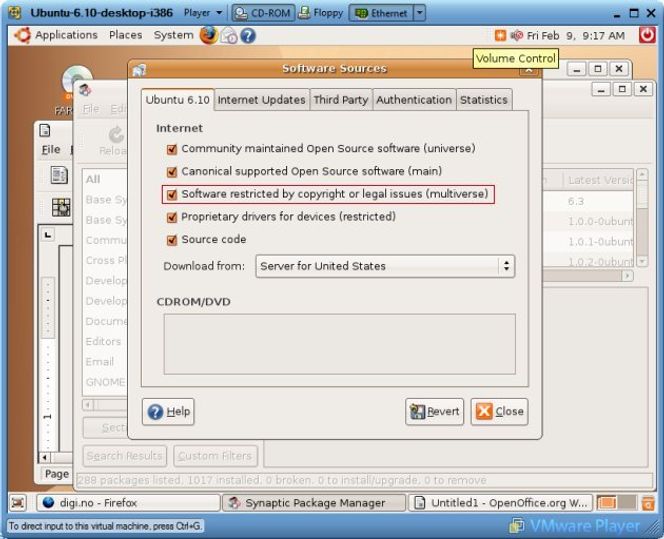Open the Applications menu

[66, 35]
